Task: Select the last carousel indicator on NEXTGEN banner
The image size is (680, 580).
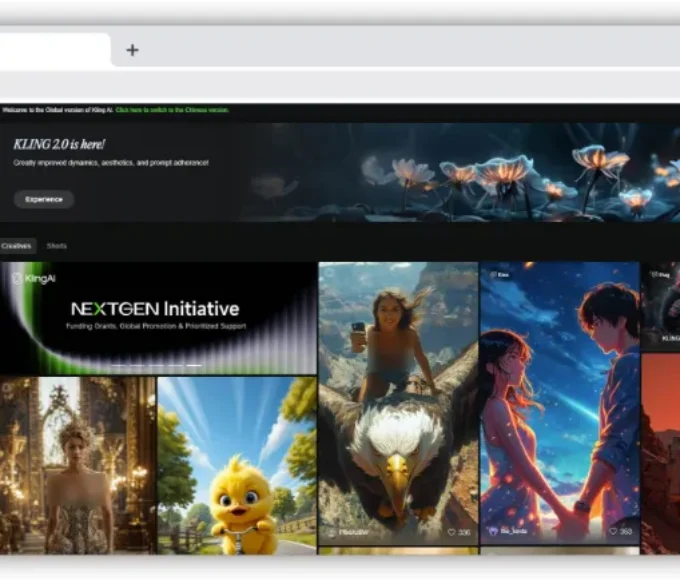Action: click(194, 366)
